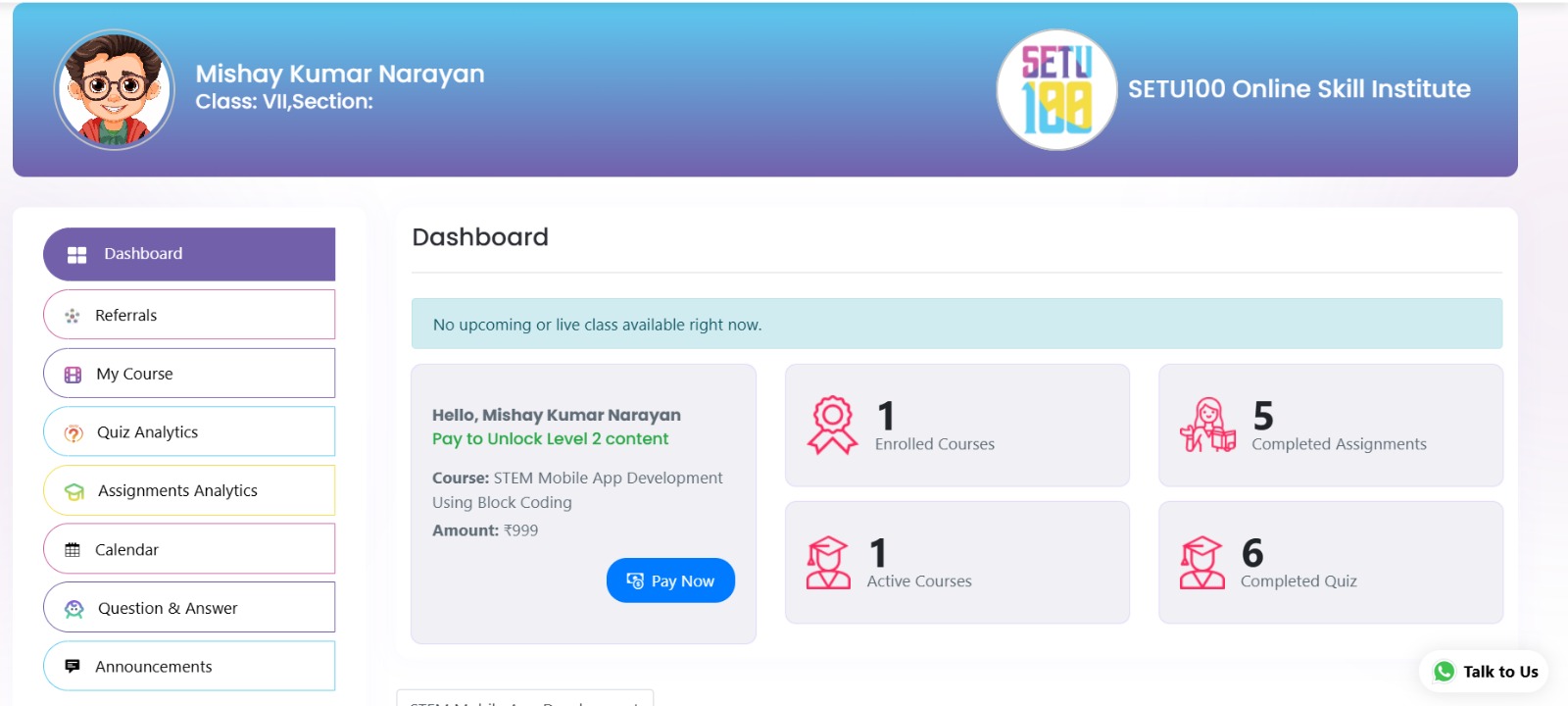Click the student profile avatar picture
Viewport: 1568px width, 706px height.
pos(115,89)
